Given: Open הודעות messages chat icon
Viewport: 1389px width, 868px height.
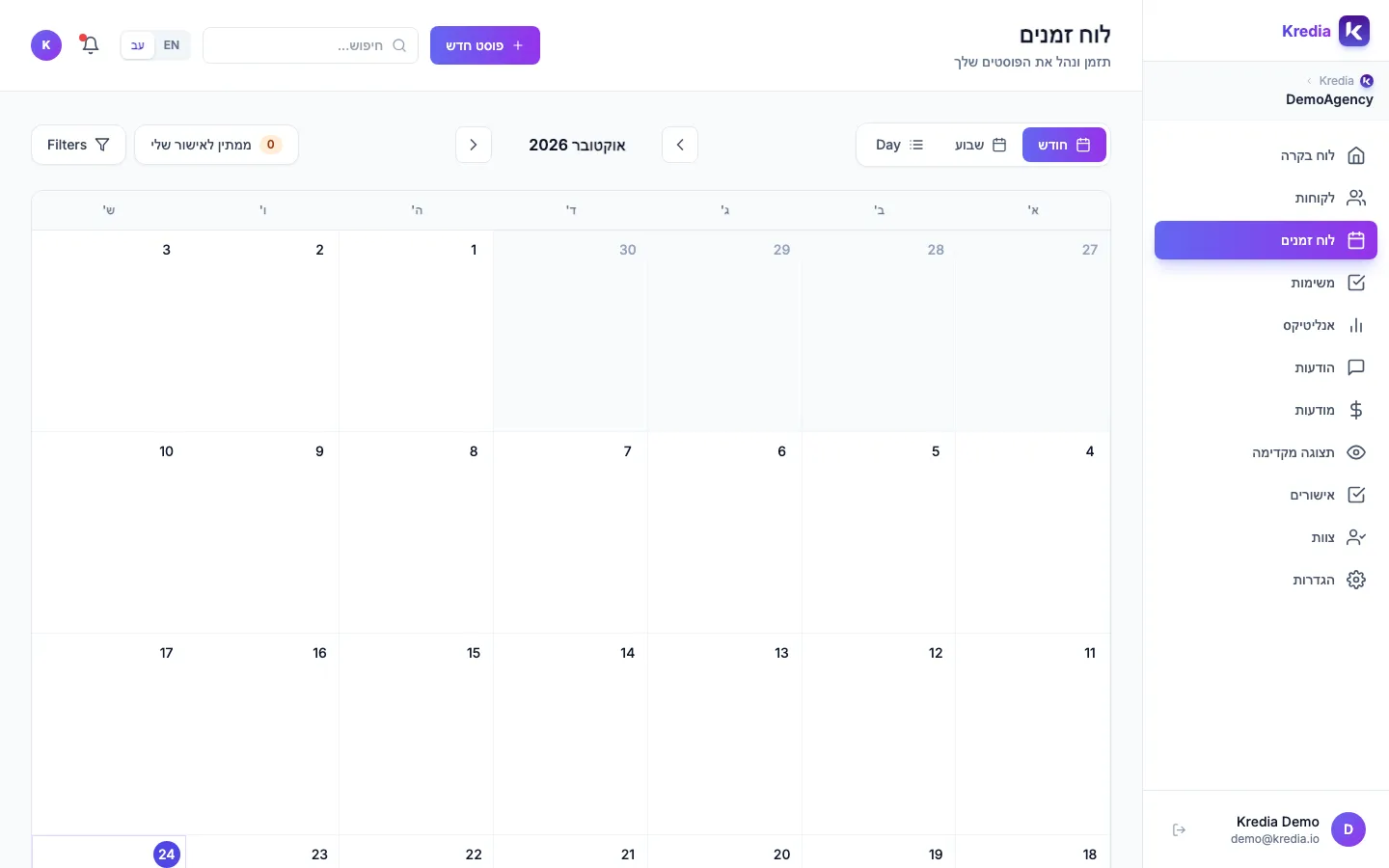Looking at the screenshot, I should (1356, 367).
